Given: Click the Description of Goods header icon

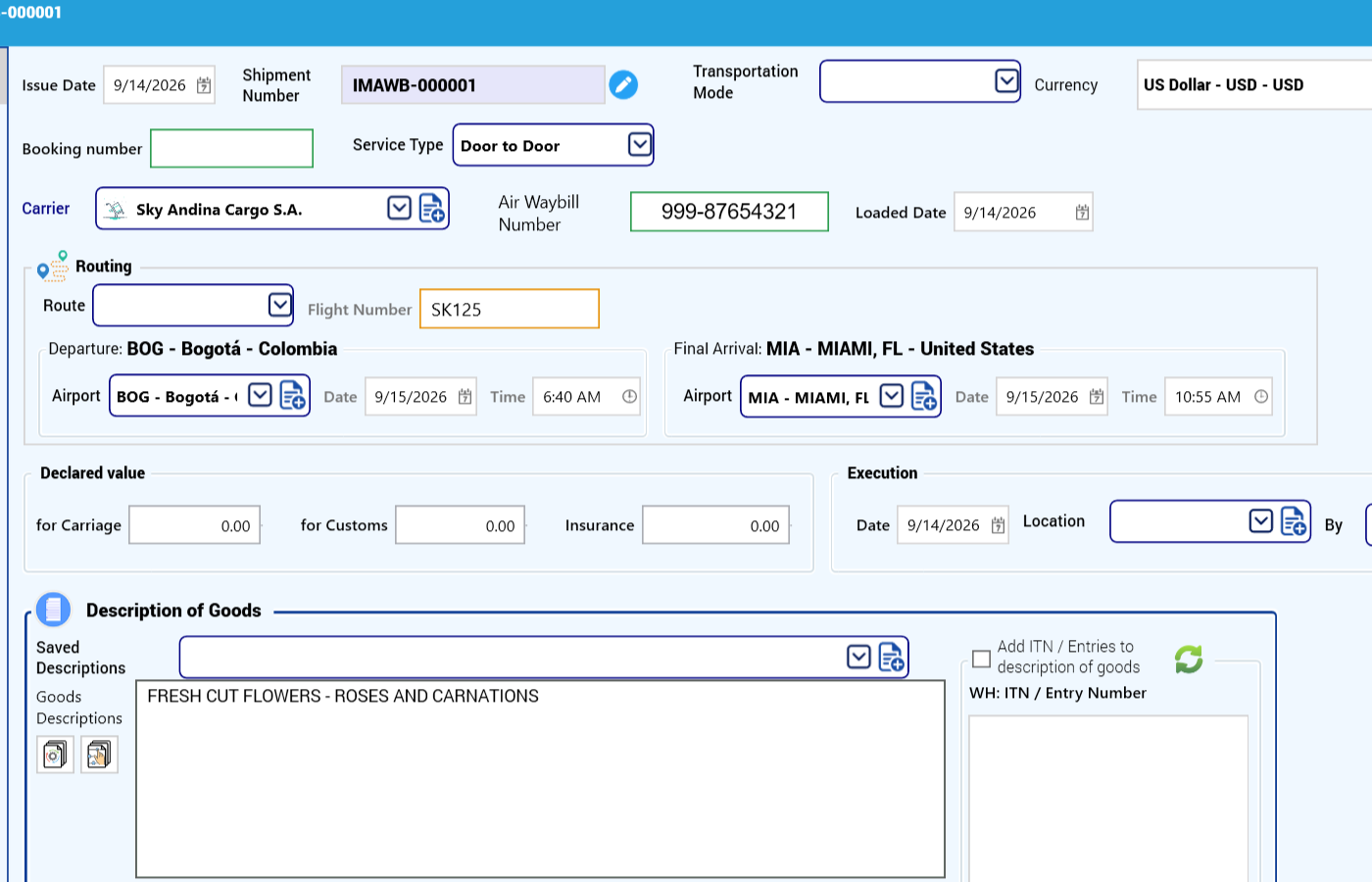Looking at the screenshot, I should tap(54, 610).
